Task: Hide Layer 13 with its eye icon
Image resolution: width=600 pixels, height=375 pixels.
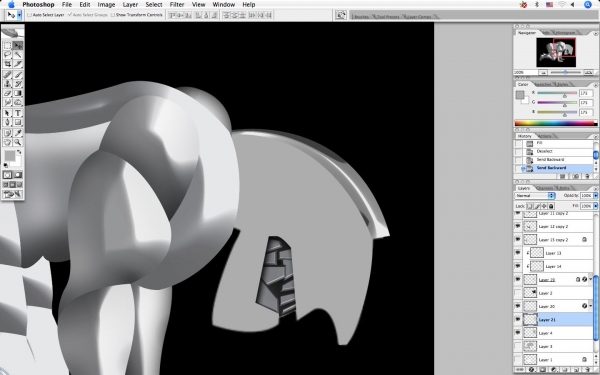Action: [x=518, y=253]
